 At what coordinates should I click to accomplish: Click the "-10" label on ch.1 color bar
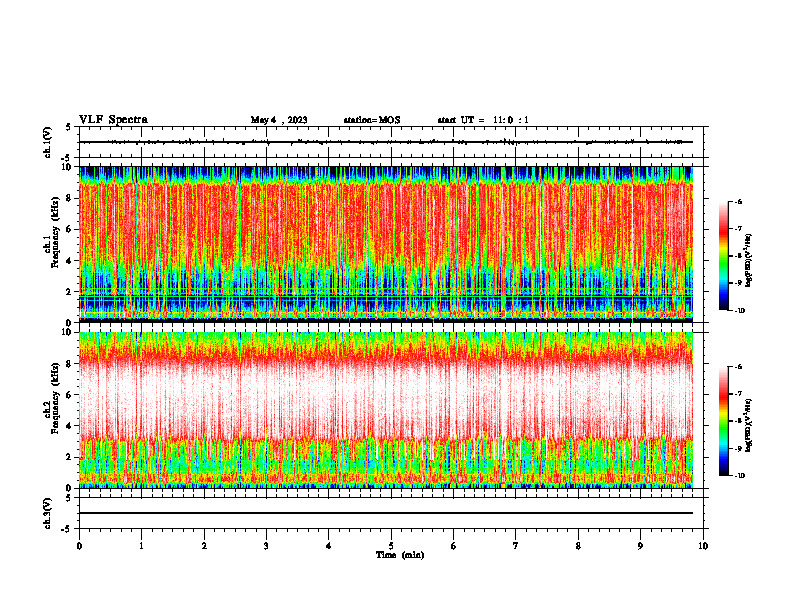pos(740,311)
